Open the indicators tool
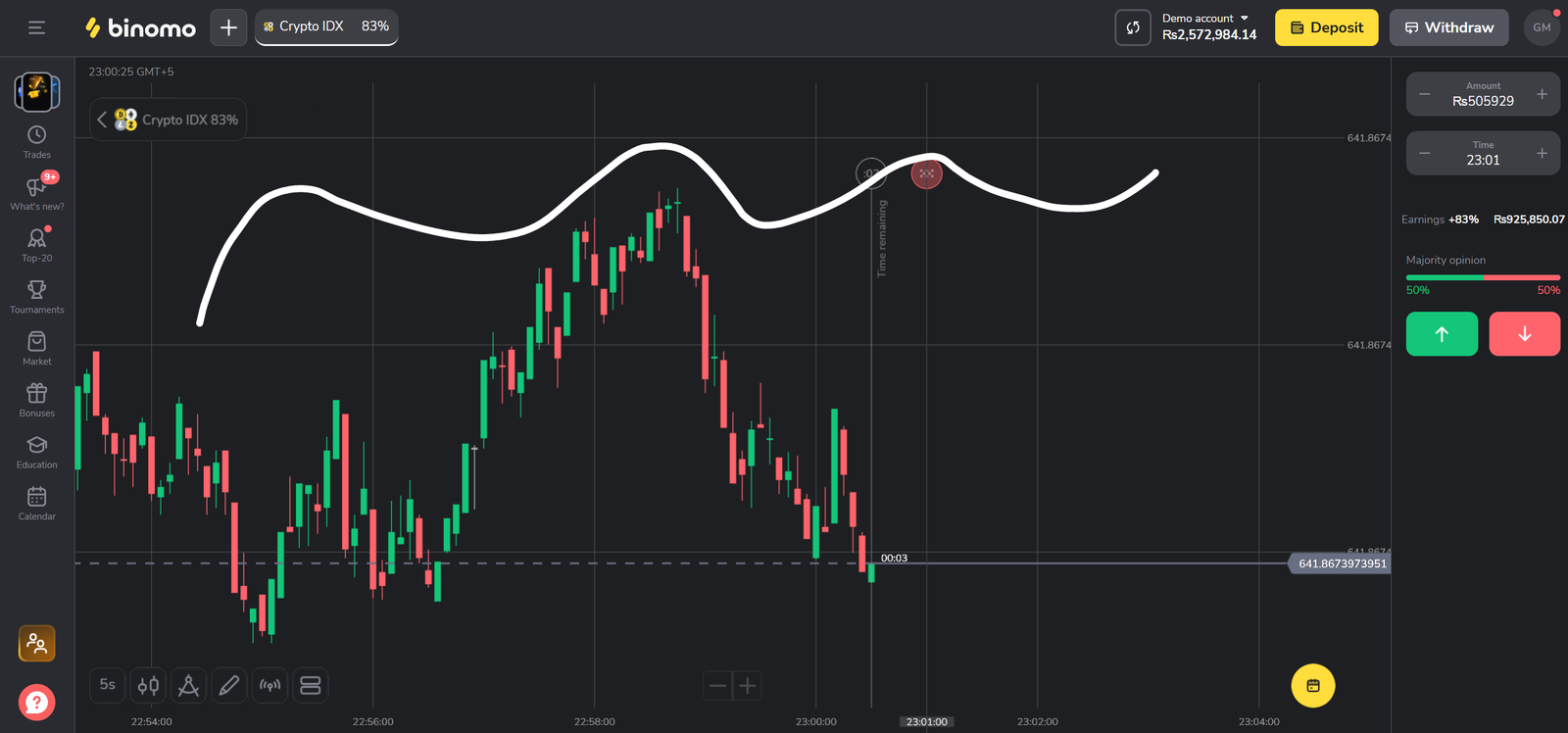Viewport: 1568px width, 733px height. [188, 685]
